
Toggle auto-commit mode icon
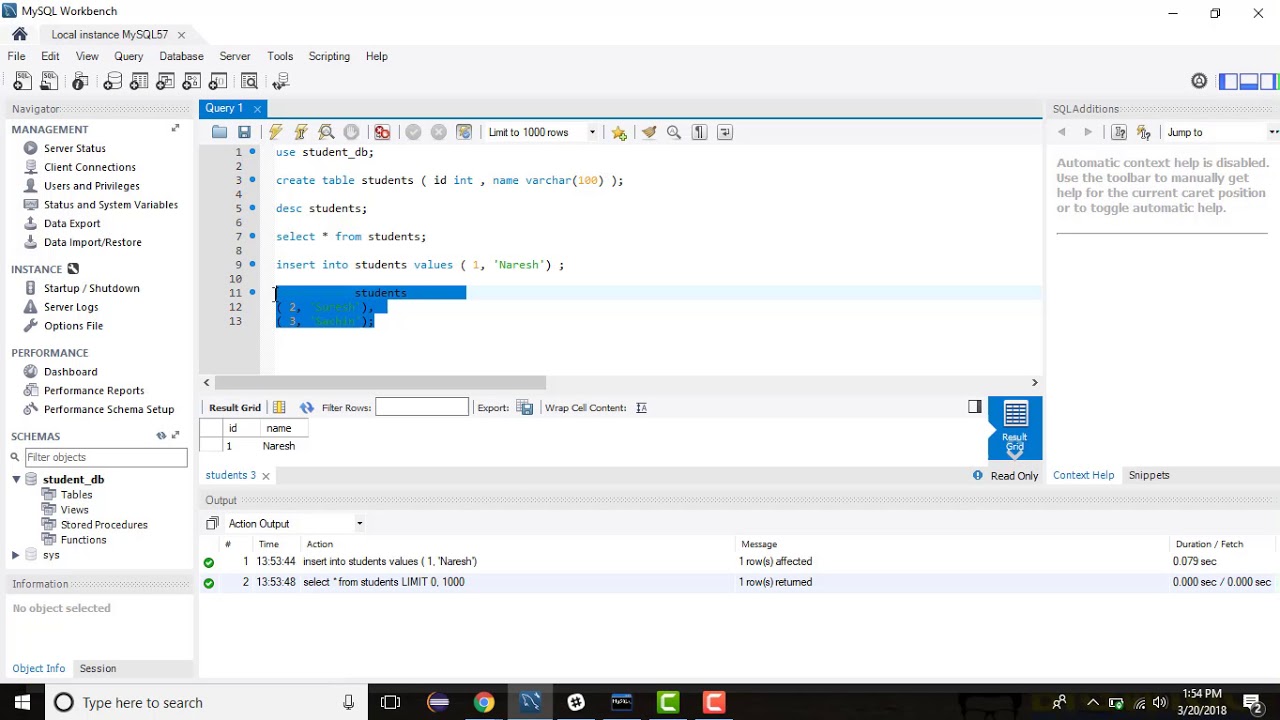464,132
